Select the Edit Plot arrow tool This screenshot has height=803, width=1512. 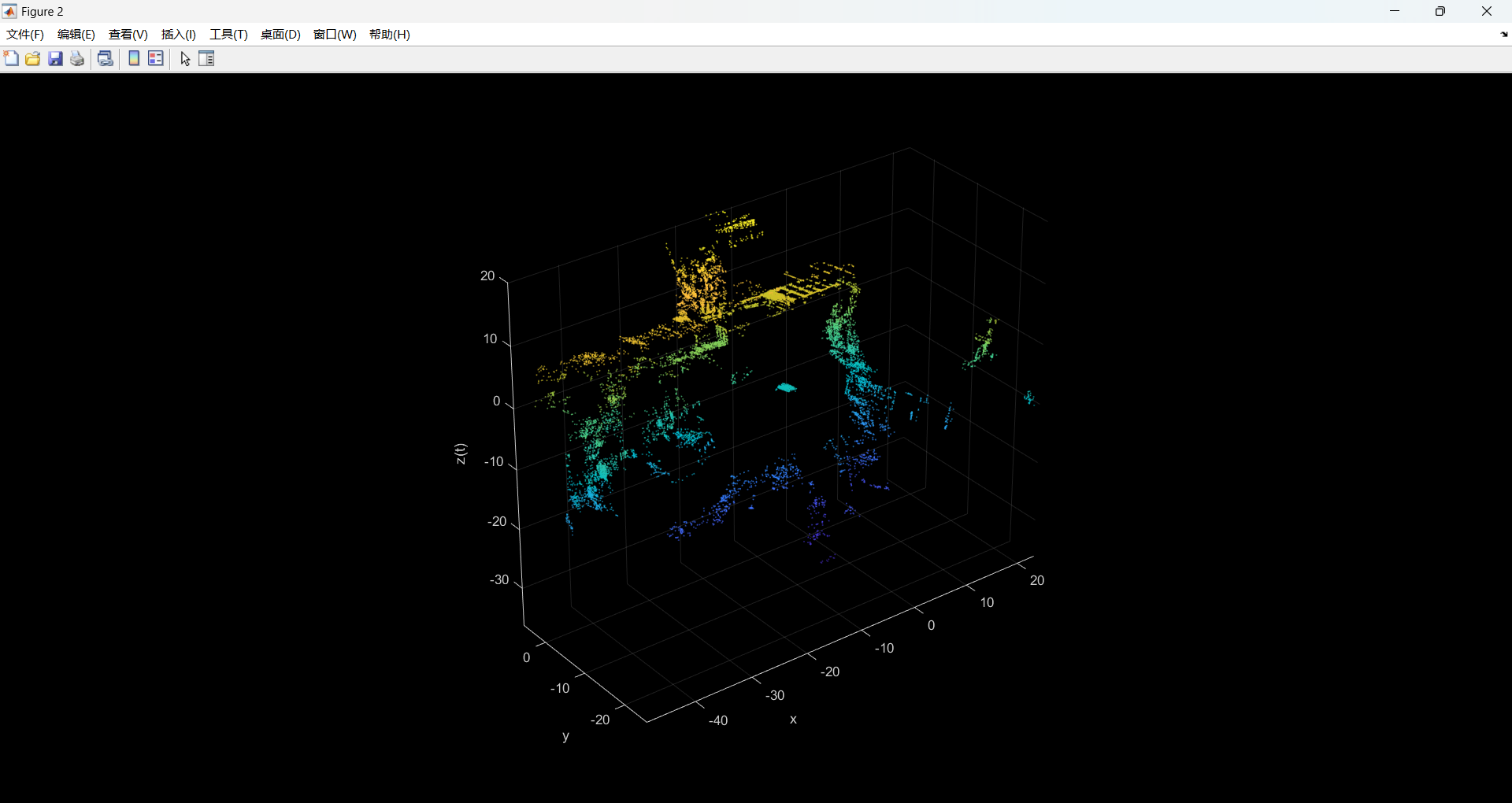click(185, 58)
